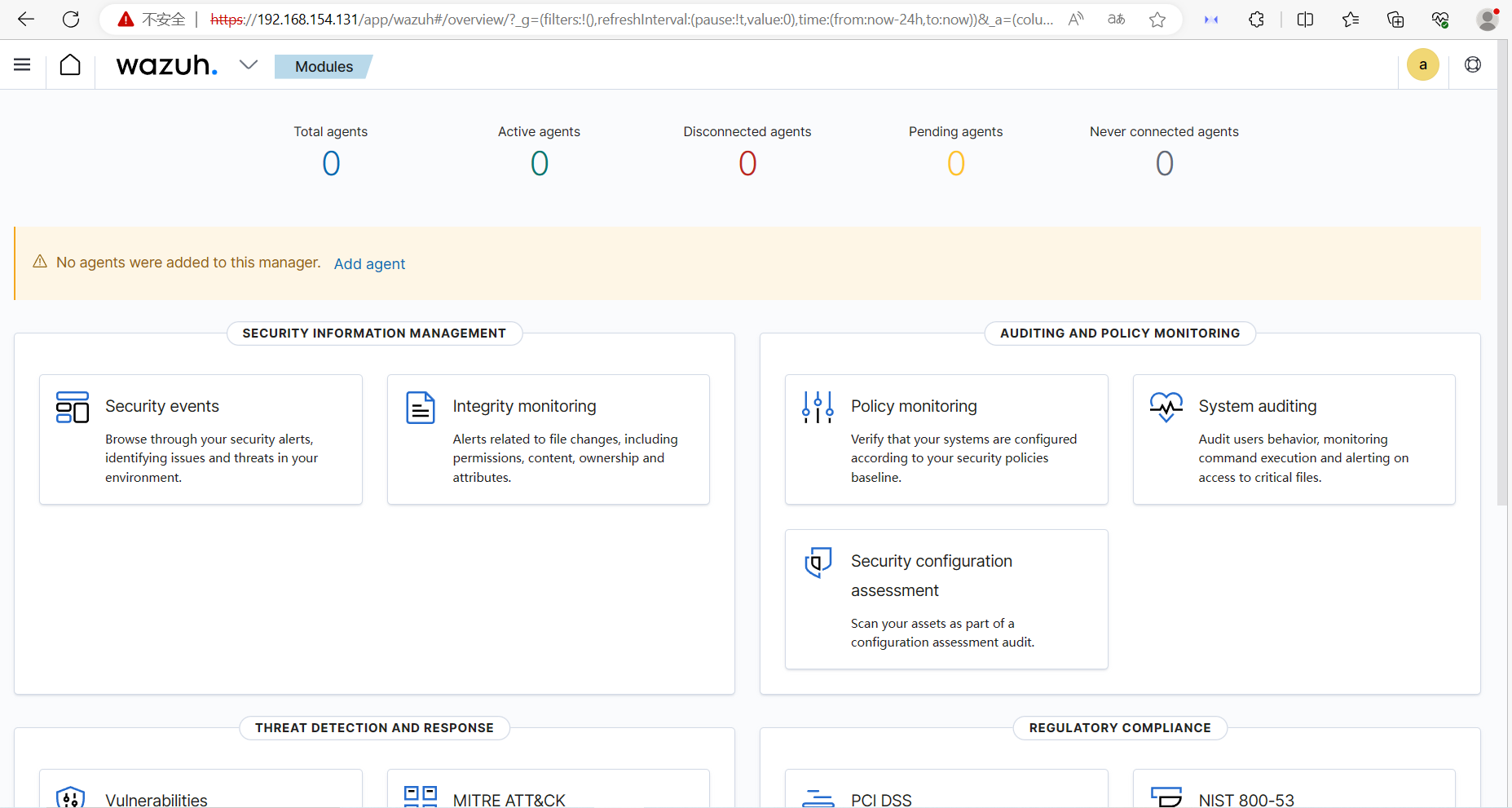Open the PCI DSS module

click(946, 788)
